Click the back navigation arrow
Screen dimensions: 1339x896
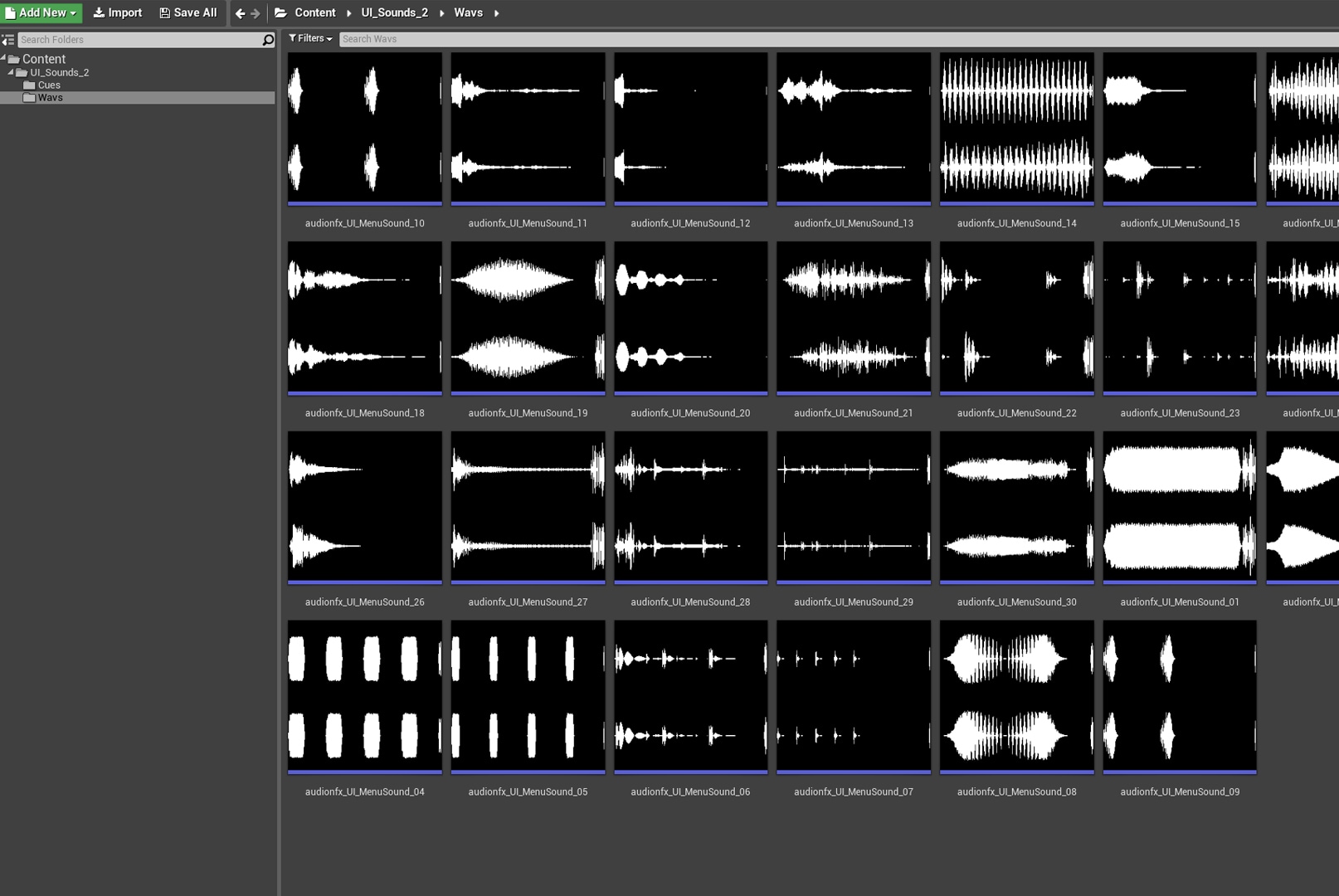pyautogui.click(x=238, y=12)
